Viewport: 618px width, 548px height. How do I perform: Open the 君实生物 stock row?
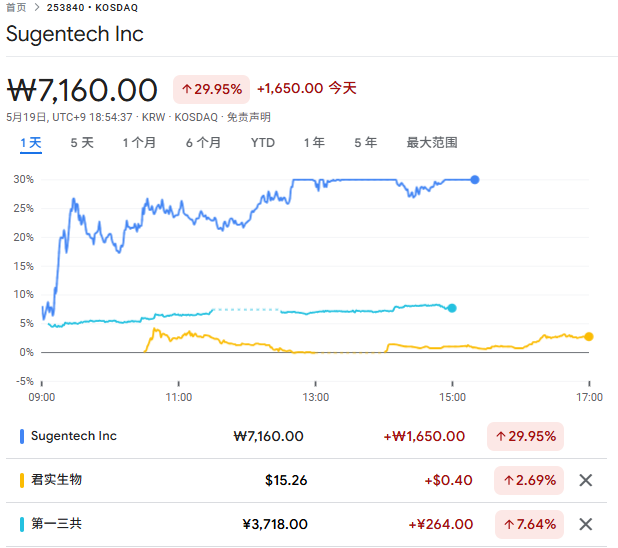point(306,480)
